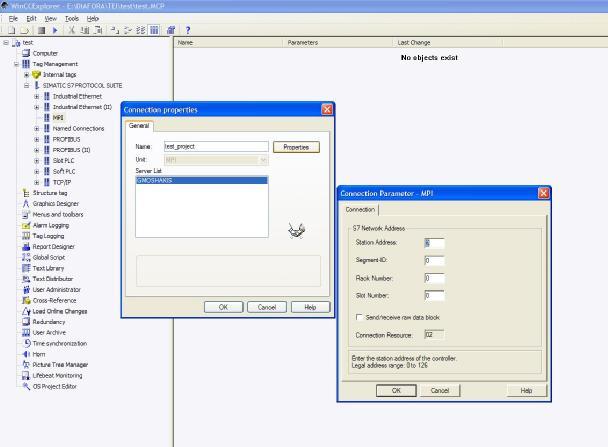The image size is (608, 447).
Task: Open User Administrator editor
Action: click(57, 290)
